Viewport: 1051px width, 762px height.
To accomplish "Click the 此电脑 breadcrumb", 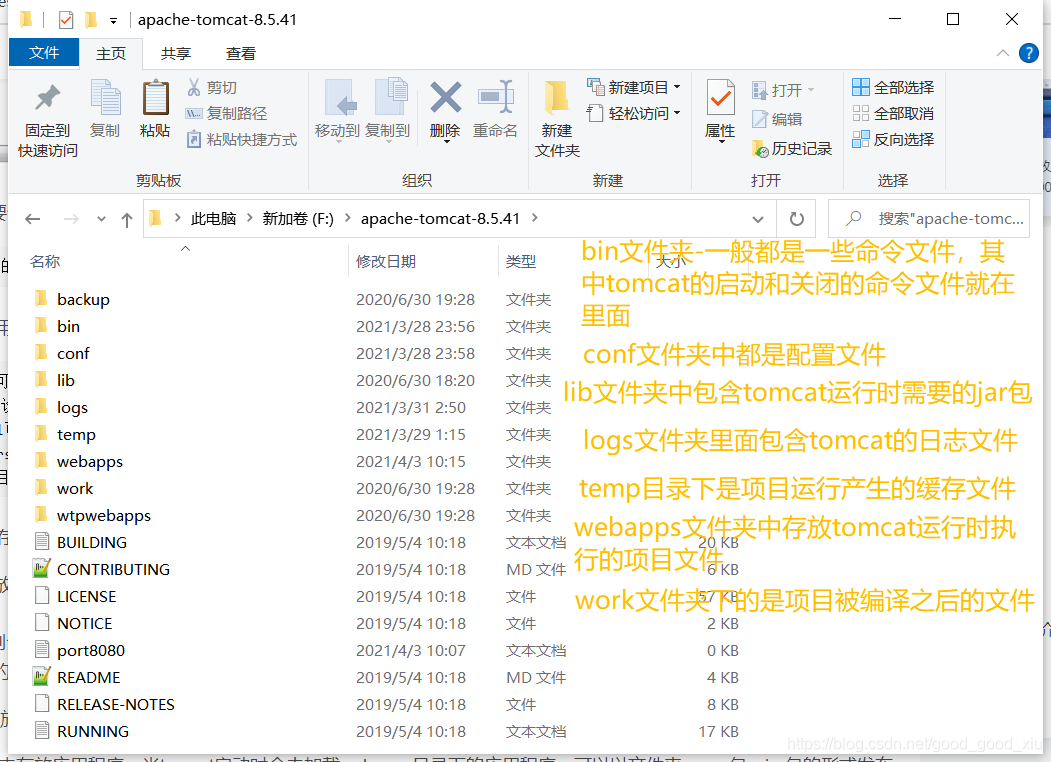I will (x=213, y=218).
